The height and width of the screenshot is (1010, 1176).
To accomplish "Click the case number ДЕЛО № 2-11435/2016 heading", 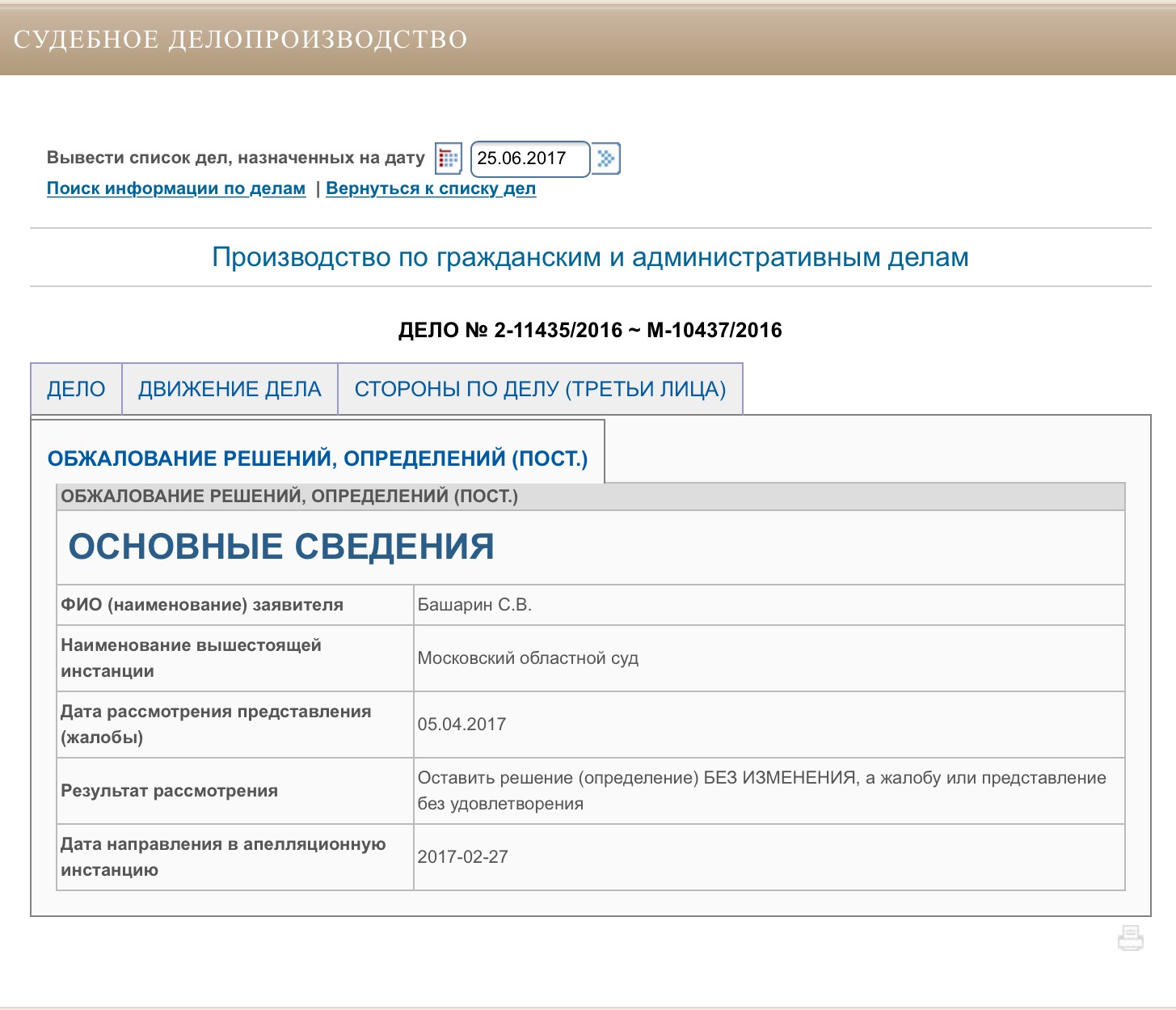I will 590,330.
